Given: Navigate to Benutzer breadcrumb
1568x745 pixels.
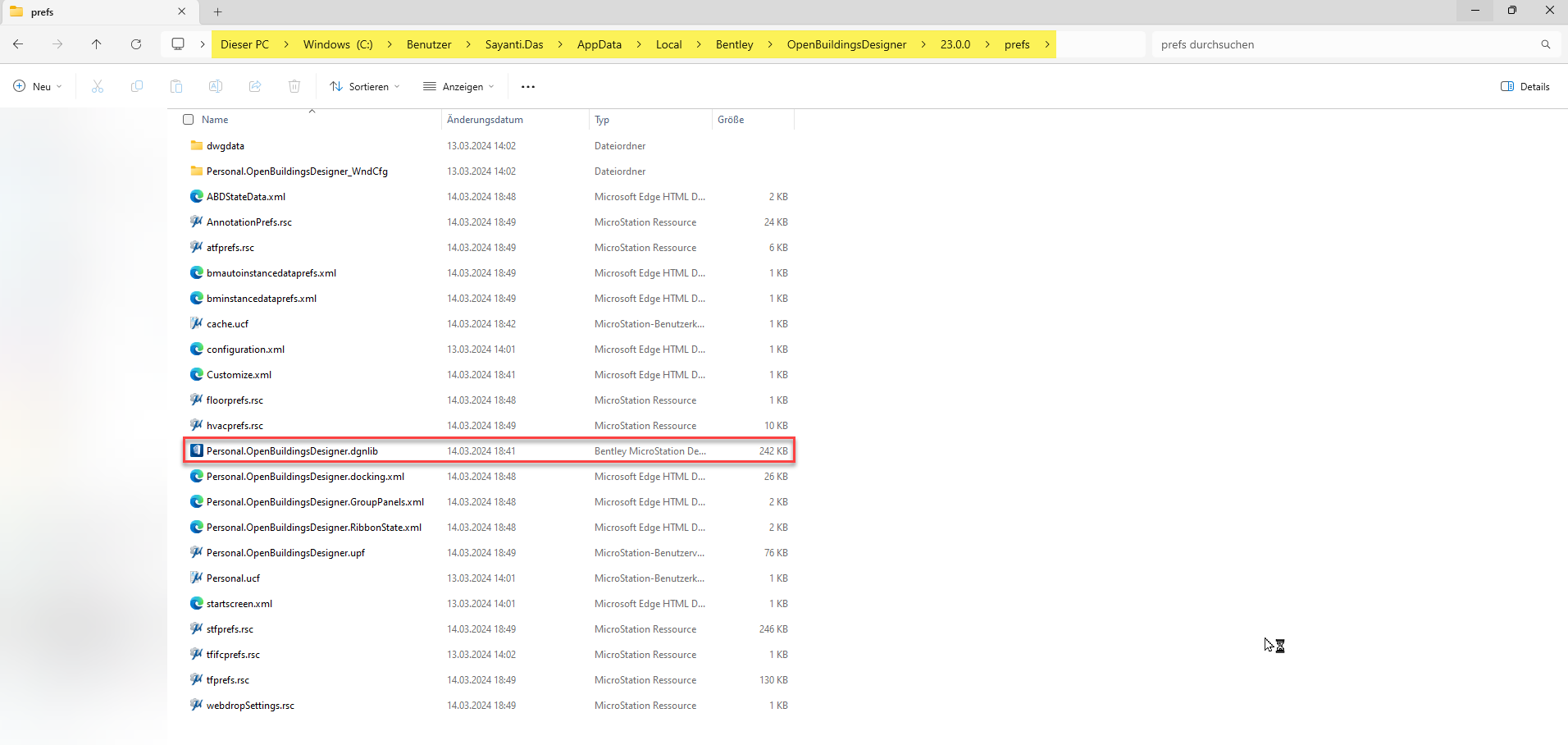Looking at the screenshot, I should tap(429, 44).
